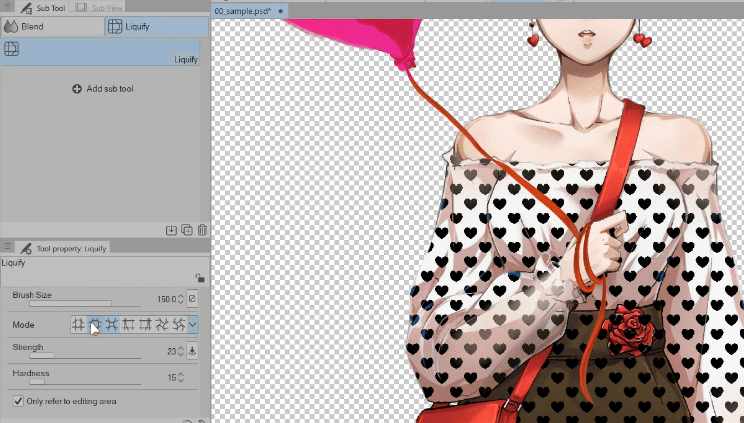
Task: Click the delete sub tool trash icon
Action: coord(202,230)
